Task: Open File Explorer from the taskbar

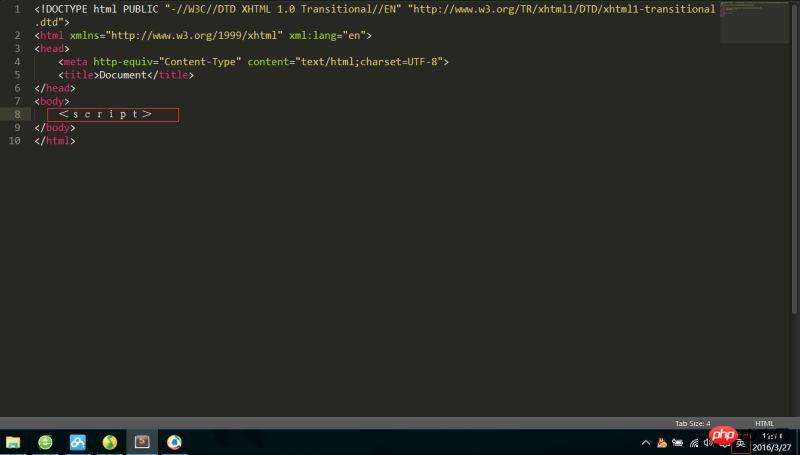Action: click(13, 442)
